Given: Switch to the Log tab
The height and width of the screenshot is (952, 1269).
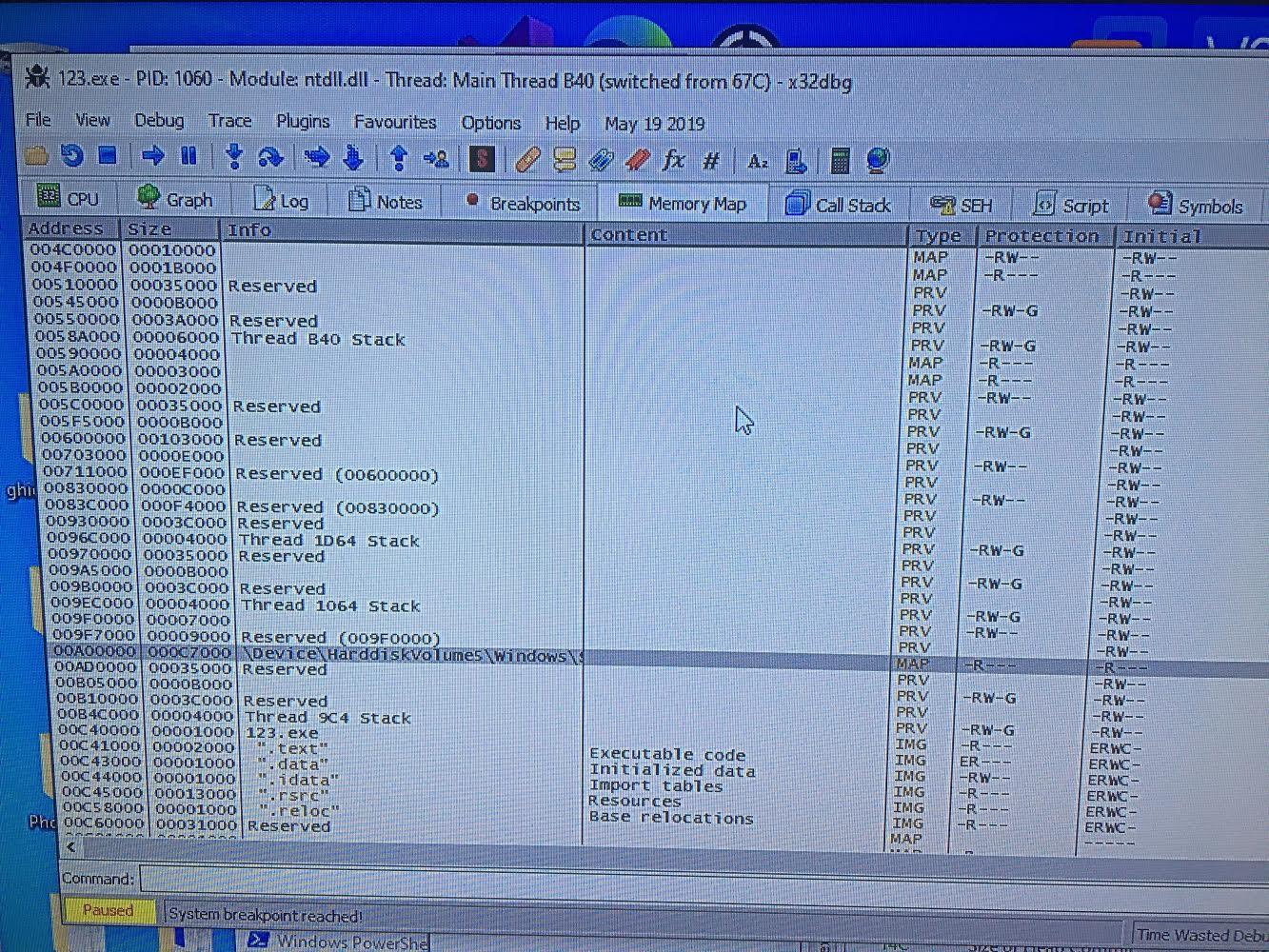Looking at the screenshot, I should click(281, 201).
